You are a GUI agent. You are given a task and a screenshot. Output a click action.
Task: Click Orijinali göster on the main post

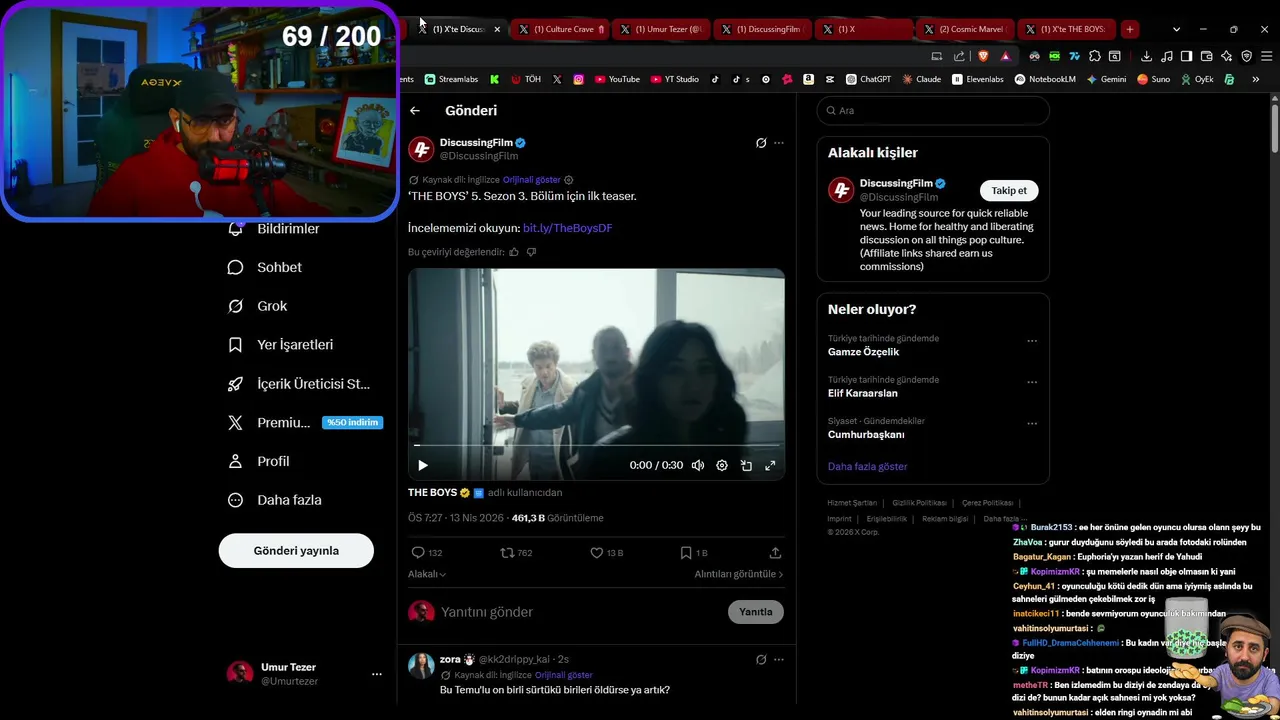click(x=531, y=180)
